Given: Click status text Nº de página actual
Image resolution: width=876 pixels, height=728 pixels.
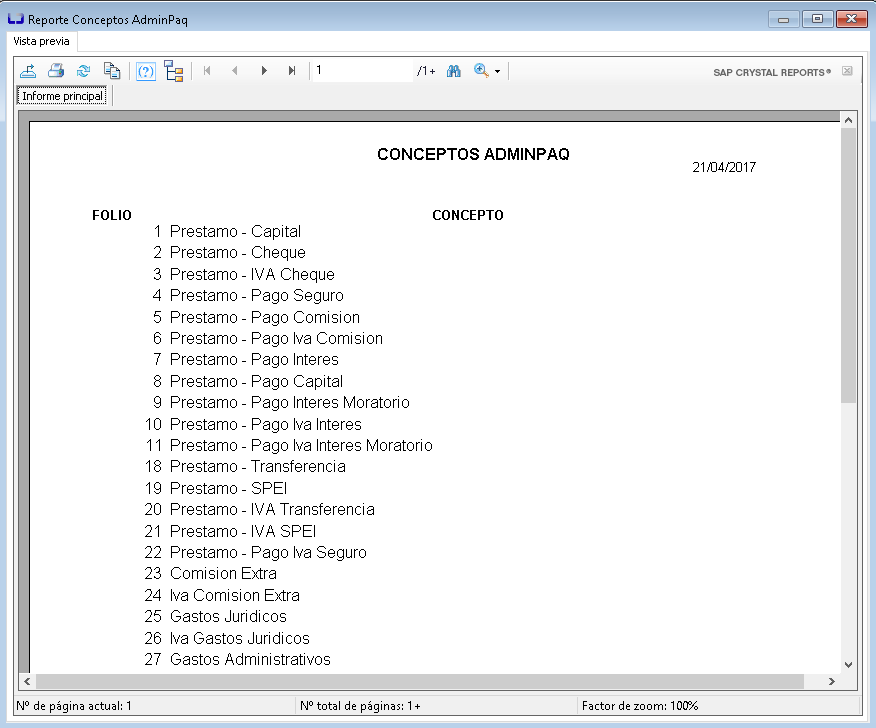Looking at the screenshot, I should (x=74, y=706).
